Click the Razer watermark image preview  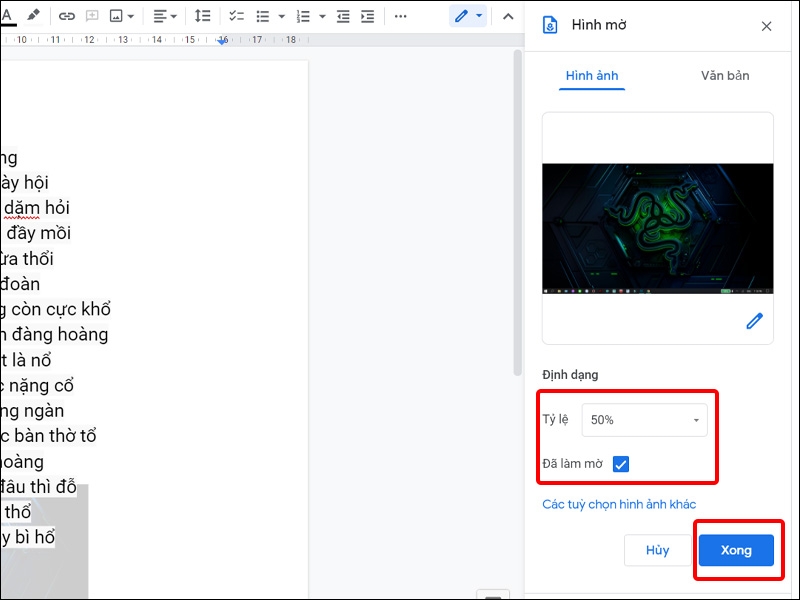(658, 229)
